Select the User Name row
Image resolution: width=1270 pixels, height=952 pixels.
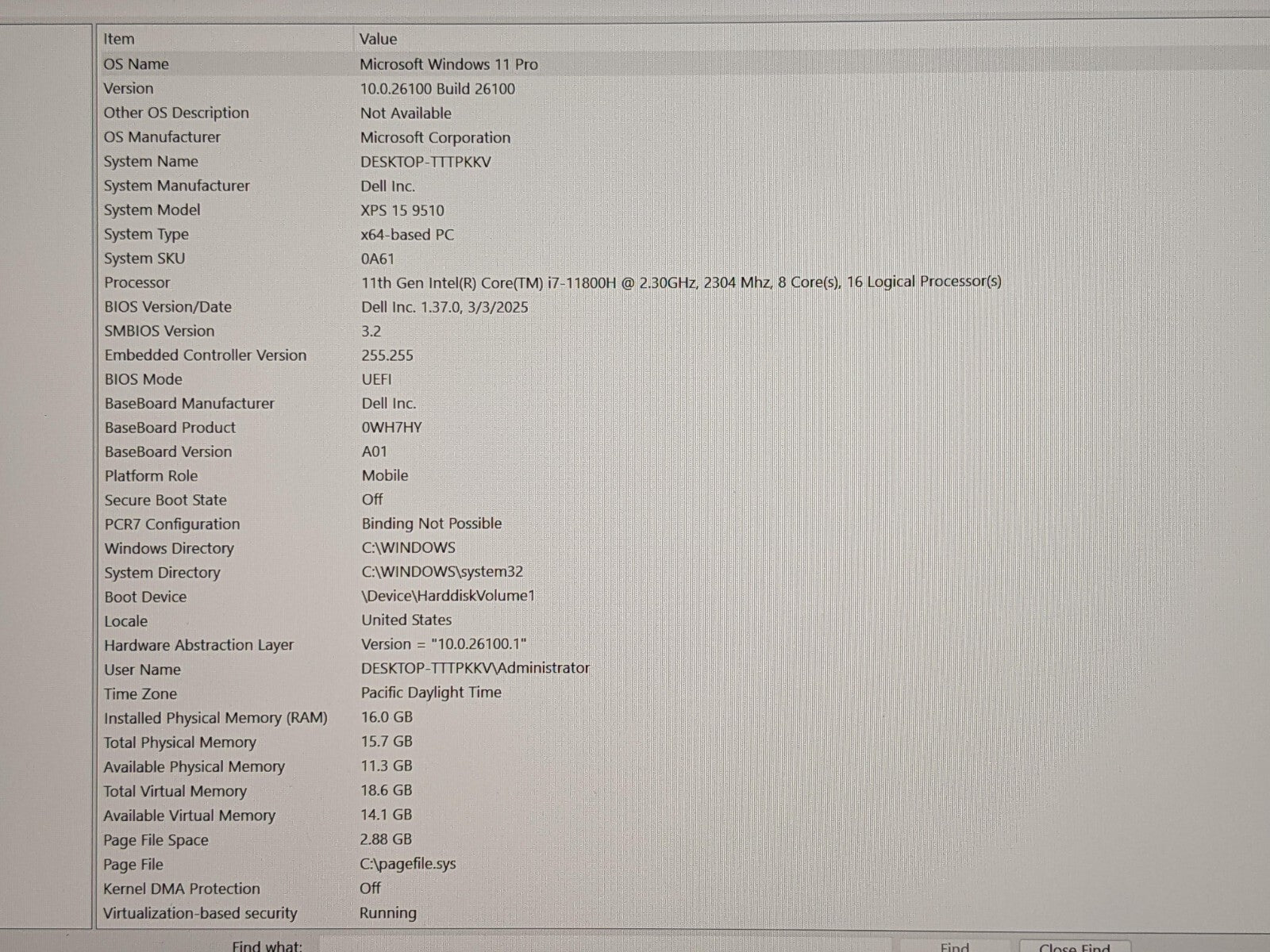(143, 670)
